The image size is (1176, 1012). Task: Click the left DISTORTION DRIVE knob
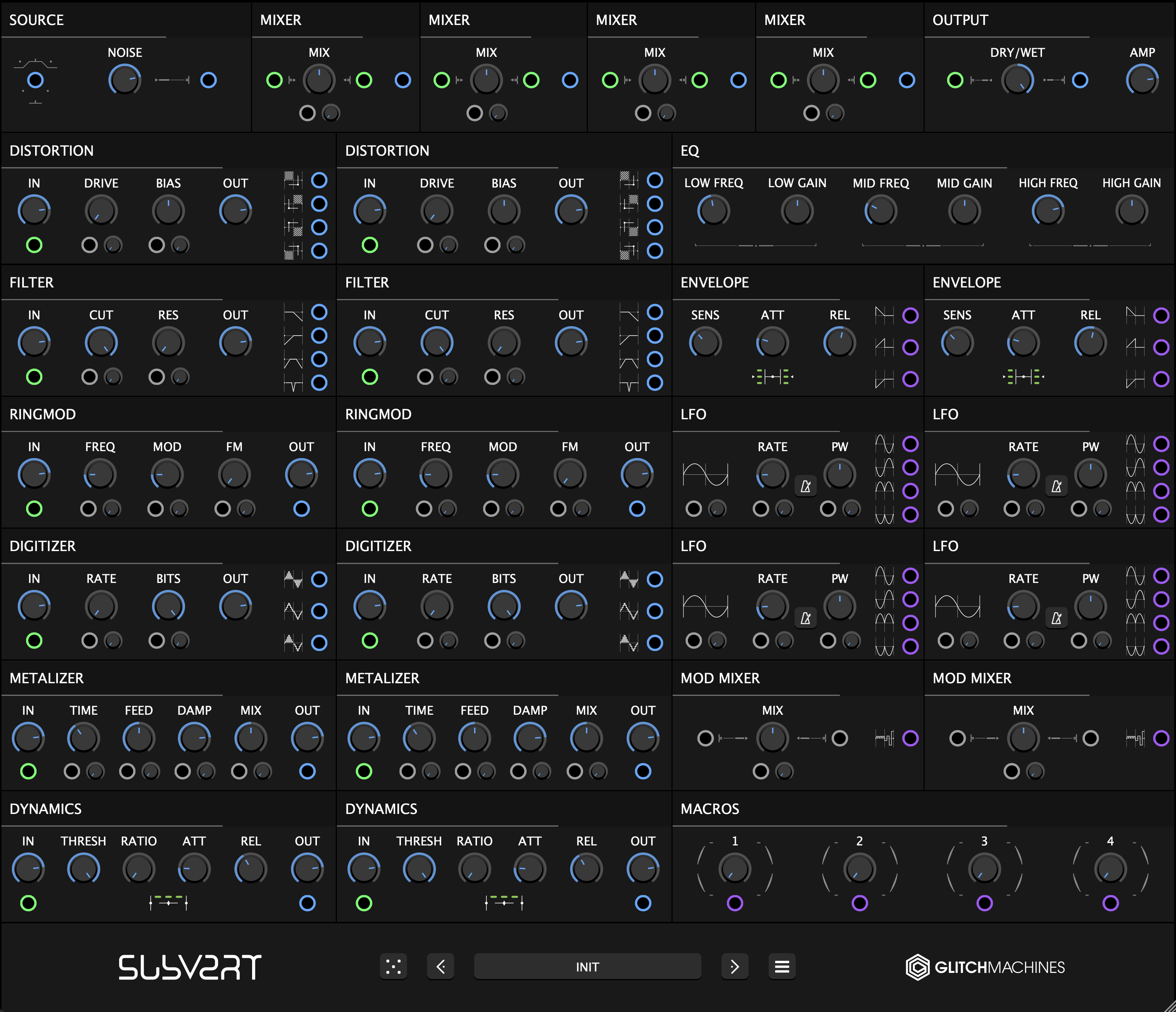(x=101, y=211)
